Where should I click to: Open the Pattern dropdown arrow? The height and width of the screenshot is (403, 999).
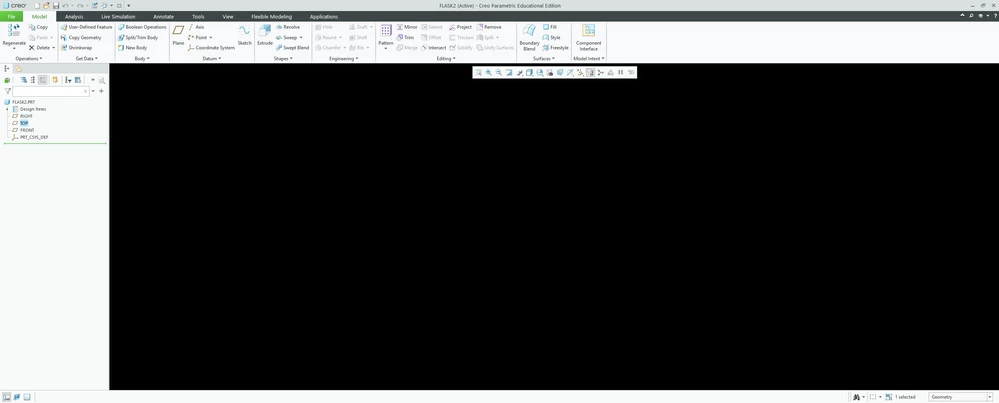click(x=386, y=48)
